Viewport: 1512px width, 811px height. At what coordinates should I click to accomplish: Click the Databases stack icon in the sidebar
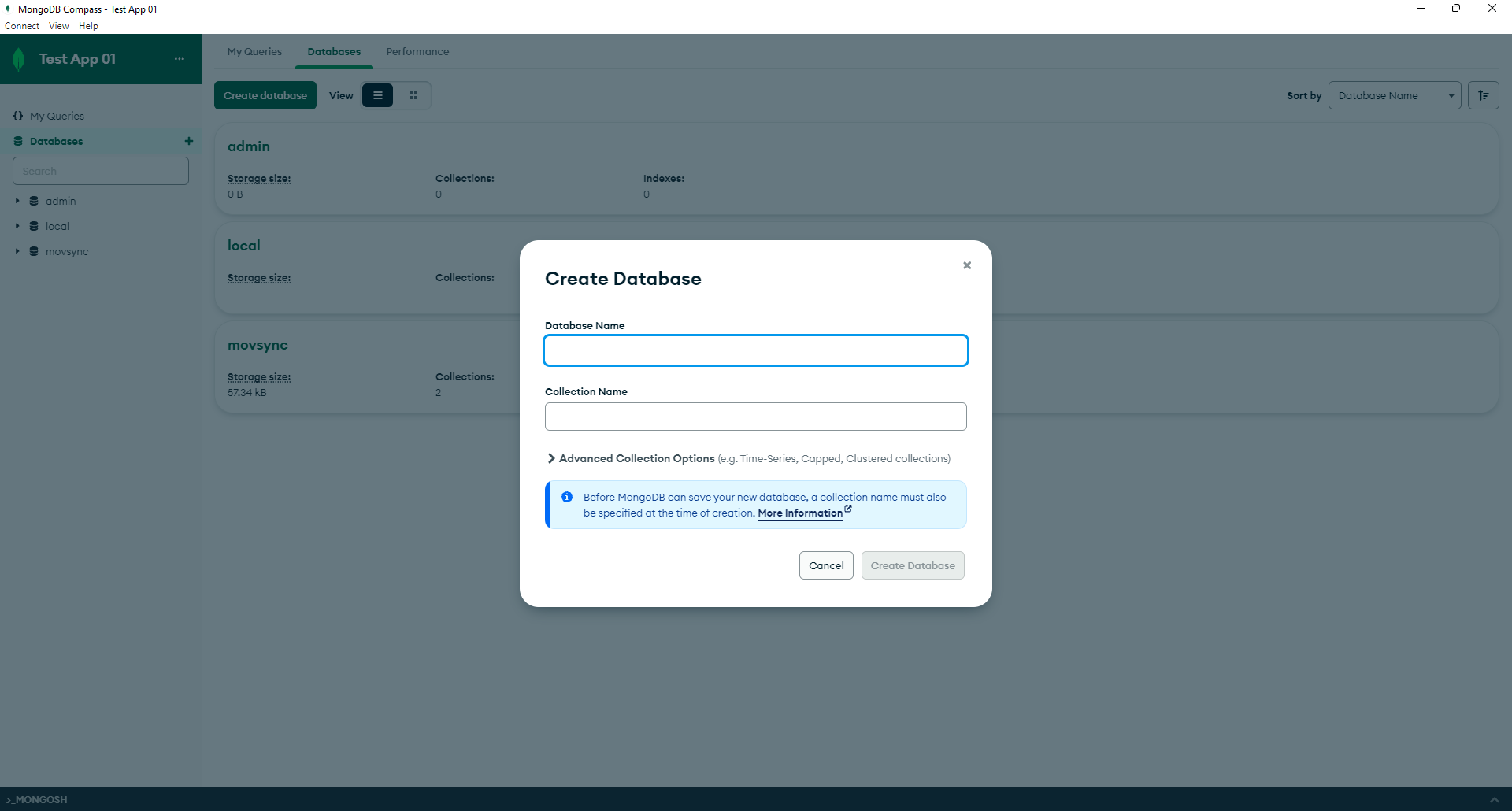click(18, 141)
